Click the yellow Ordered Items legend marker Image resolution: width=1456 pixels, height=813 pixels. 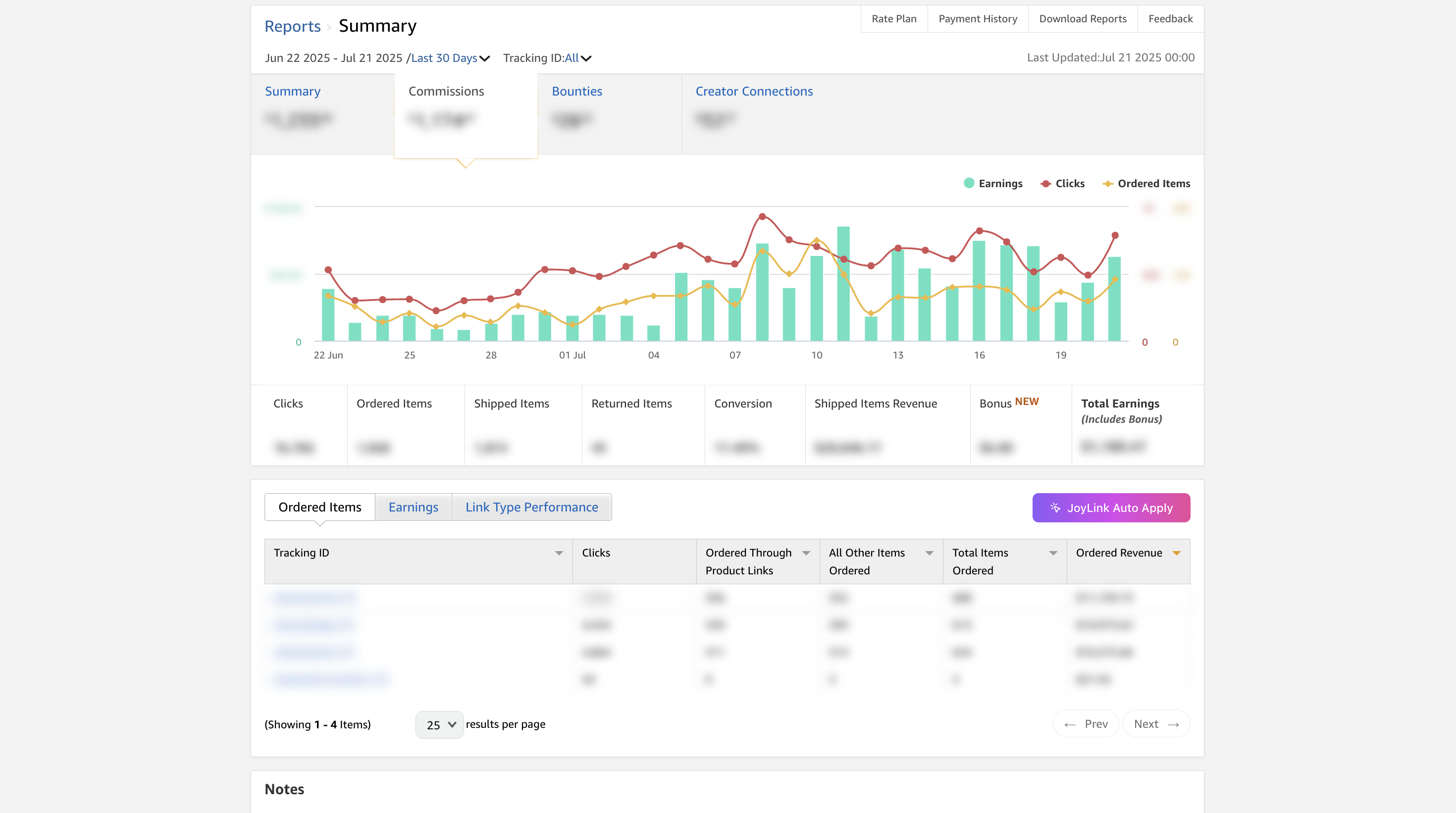tap(1108, 184)
